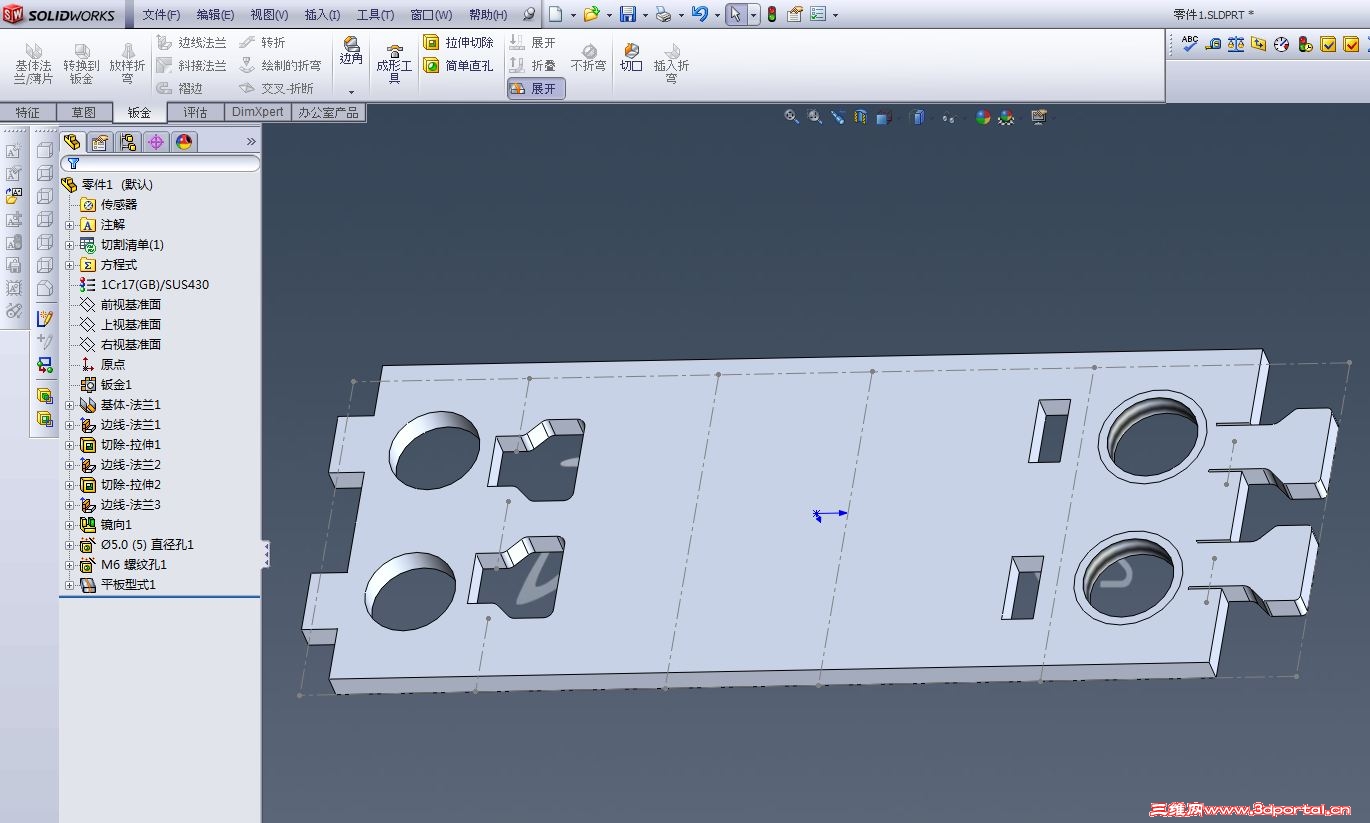1370x823 pixels.
Task: Click the 折叠 fold button
Action: tap(533, 65)
